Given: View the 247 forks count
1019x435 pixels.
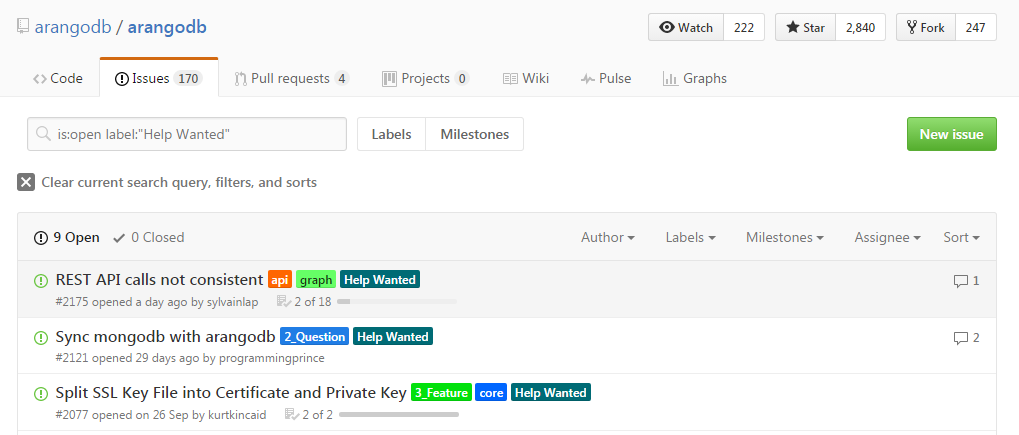Looking at the screenshot, I should [975, 27].
